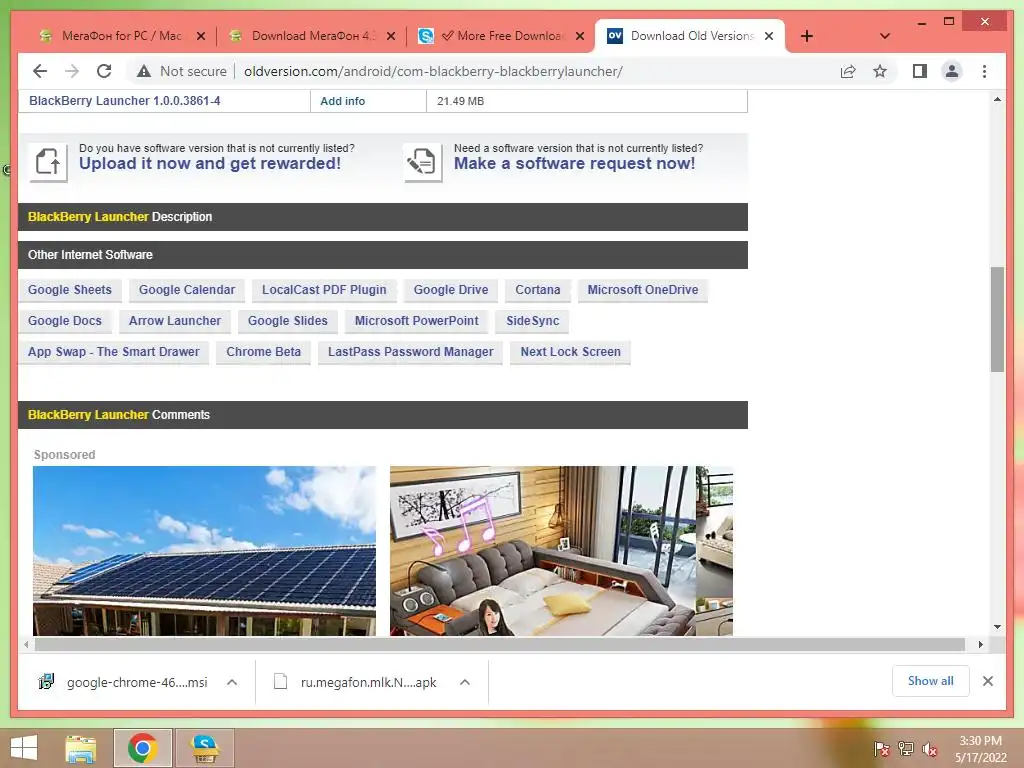Open a new browser tab
Image resolution: width=1024 pixels, height=768 pixels.
click(807, 36)
